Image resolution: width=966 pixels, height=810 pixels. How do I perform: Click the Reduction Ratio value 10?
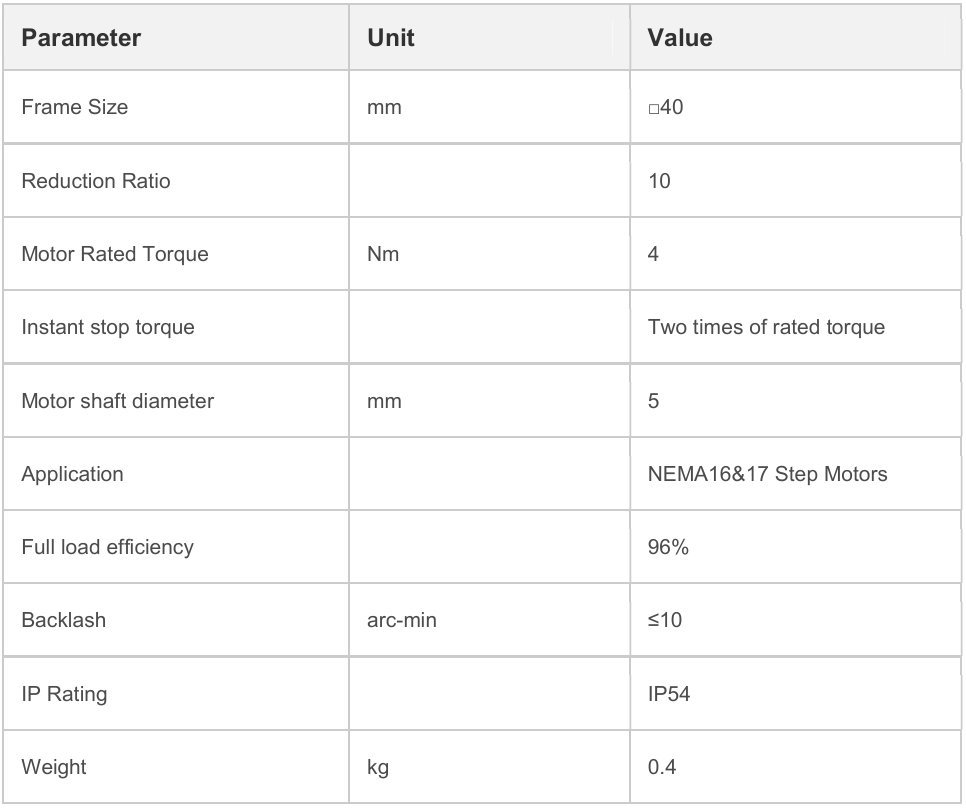(x=660, y=181)
